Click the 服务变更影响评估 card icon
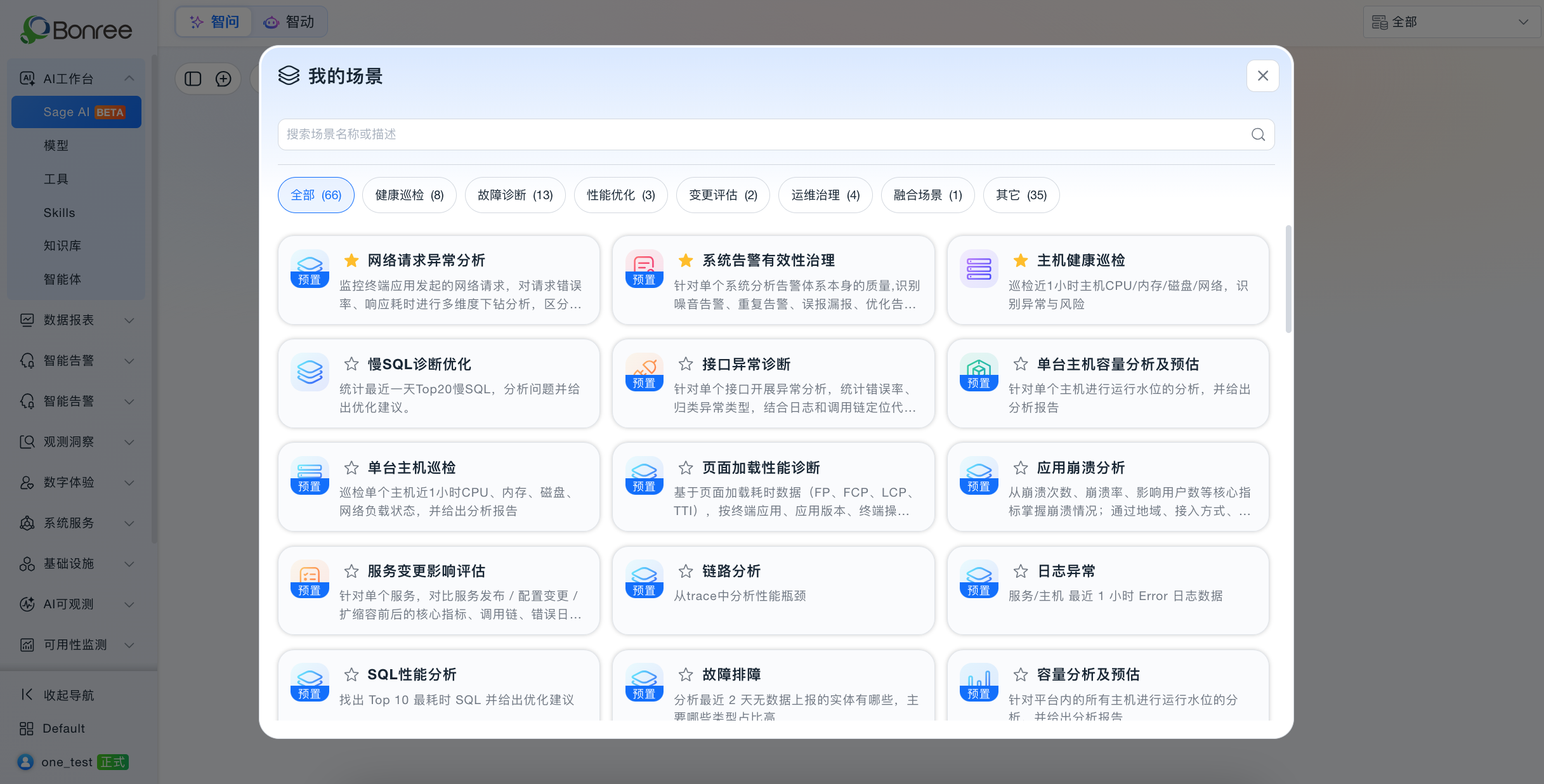Image resolution: width=1544 pixels, height=784 pixels. click(310, 578)
